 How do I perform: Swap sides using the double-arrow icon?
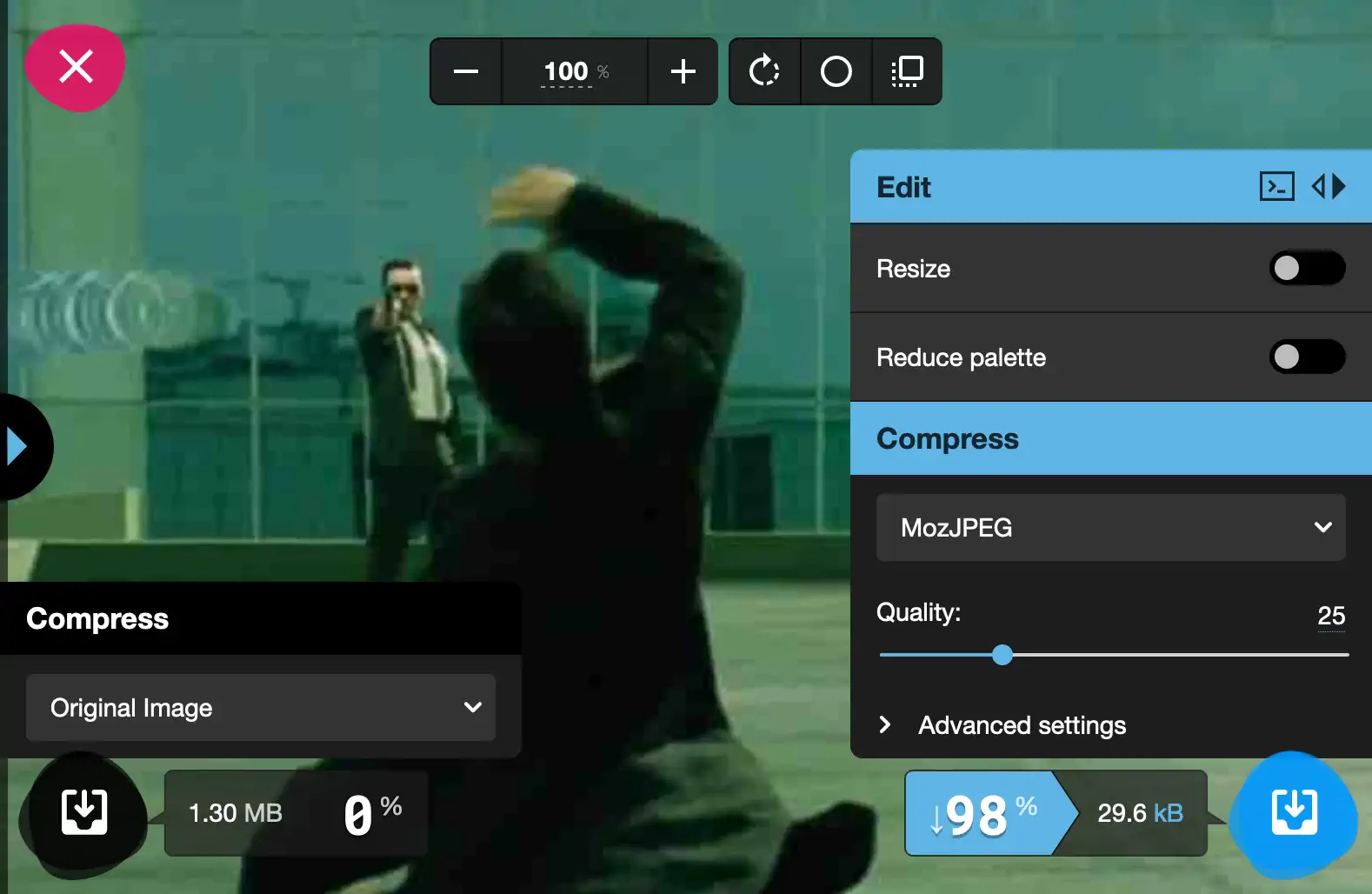coord(1329,186)
